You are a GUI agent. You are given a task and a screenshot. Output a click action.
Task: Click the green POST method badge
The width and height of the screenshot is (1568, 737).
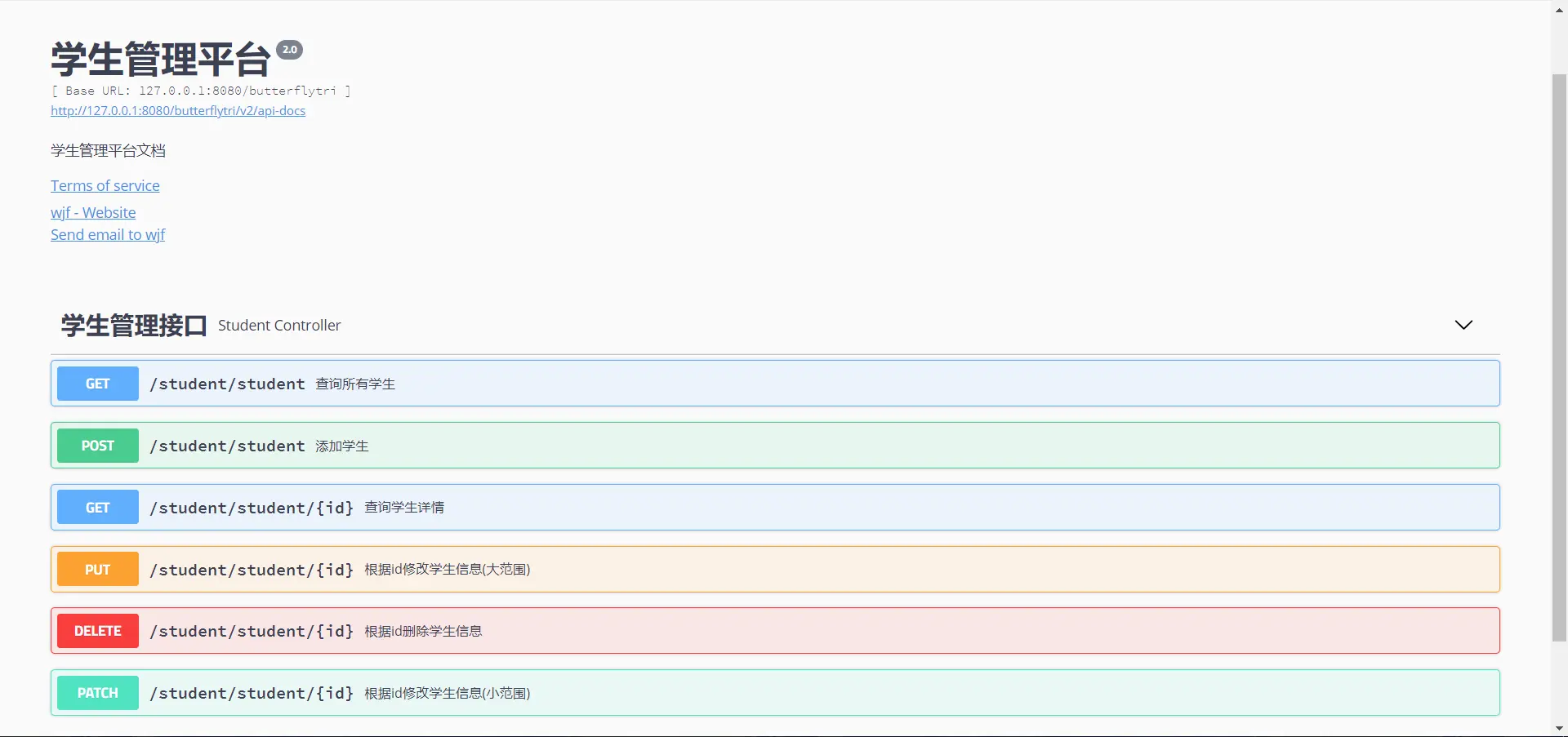click(98, 446)
